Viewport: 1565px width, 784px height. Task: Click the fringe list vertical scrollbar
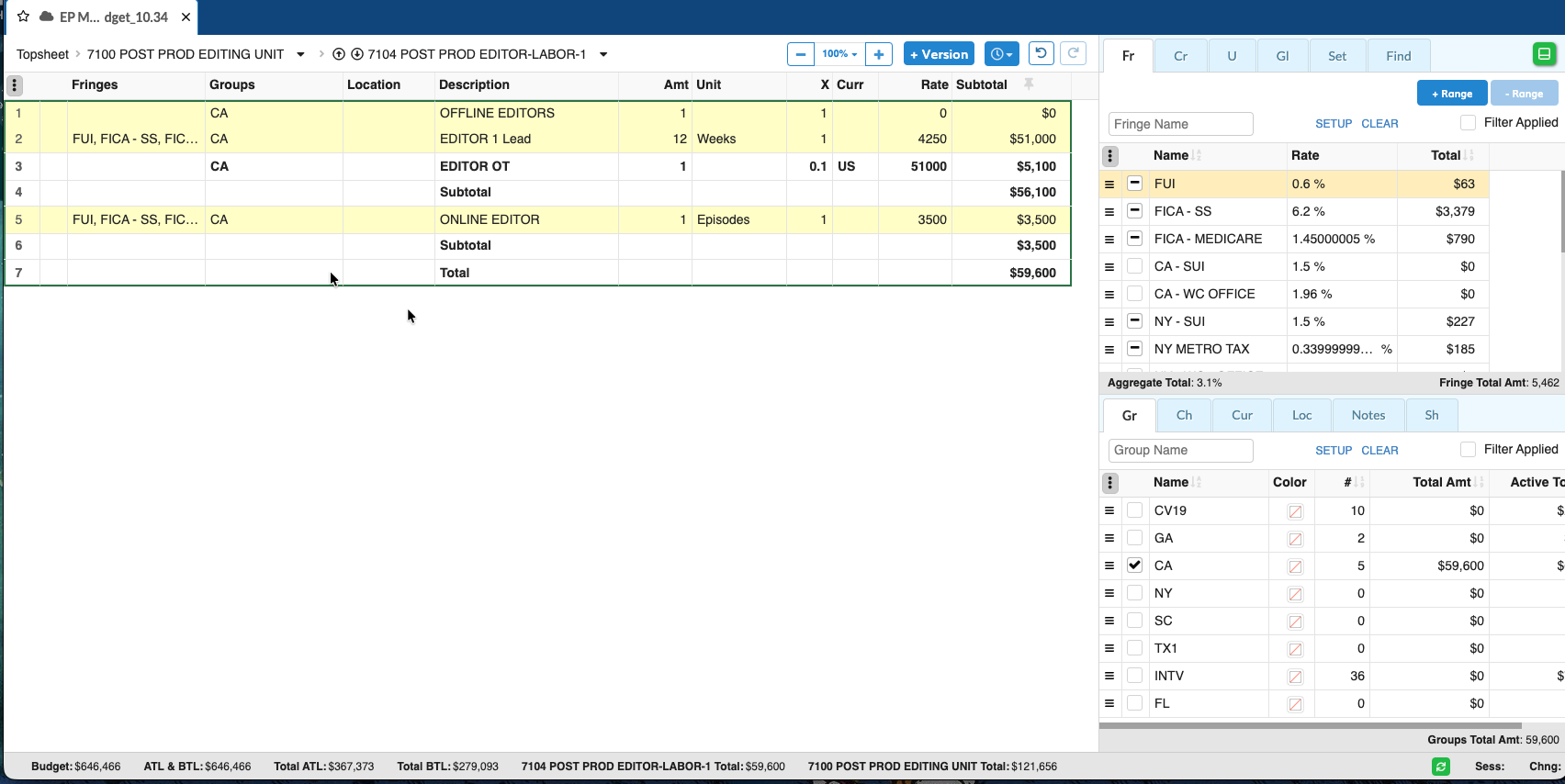[1561, 211]
